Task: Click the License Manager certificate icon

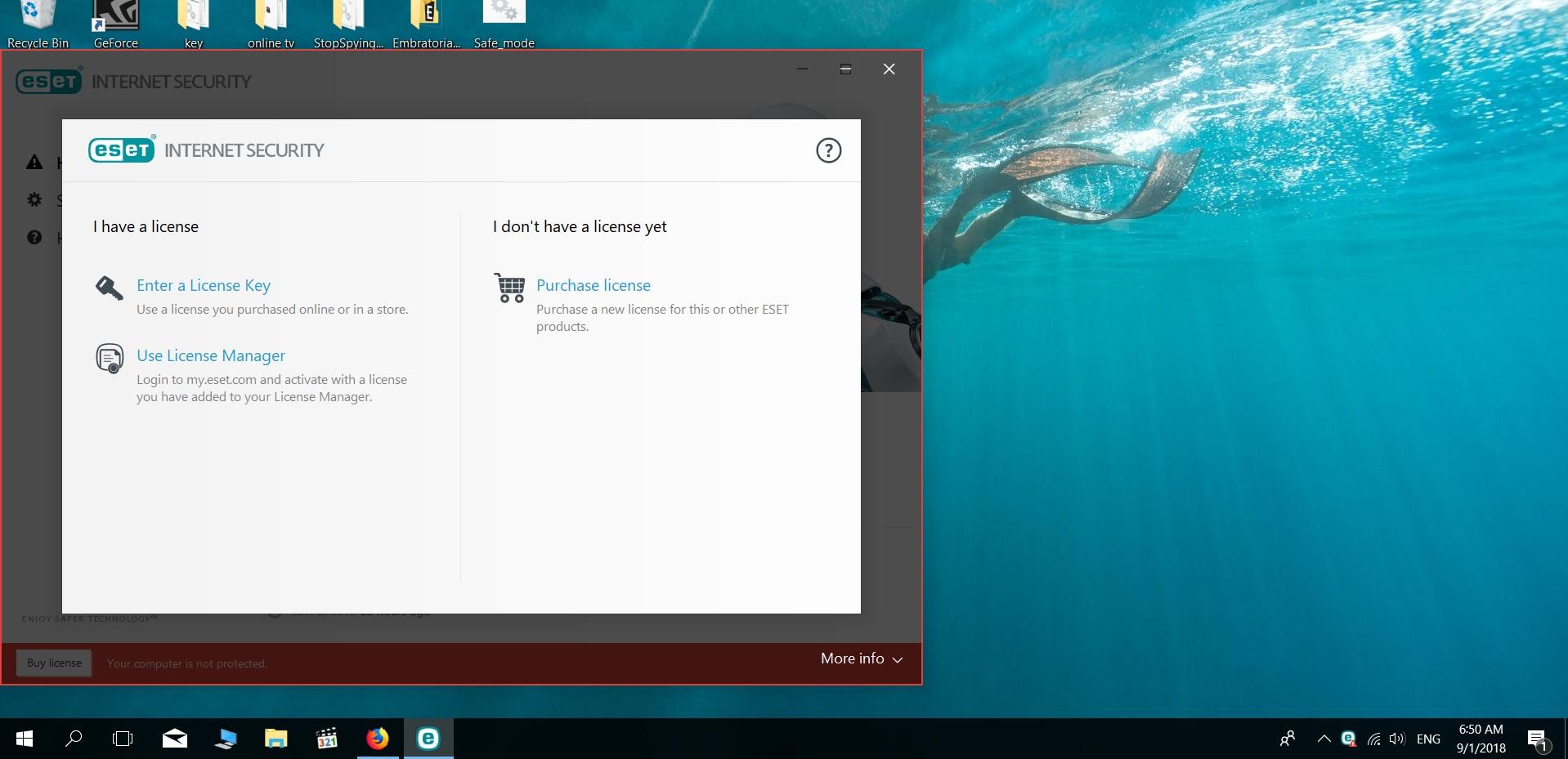Action: [110, 359]
